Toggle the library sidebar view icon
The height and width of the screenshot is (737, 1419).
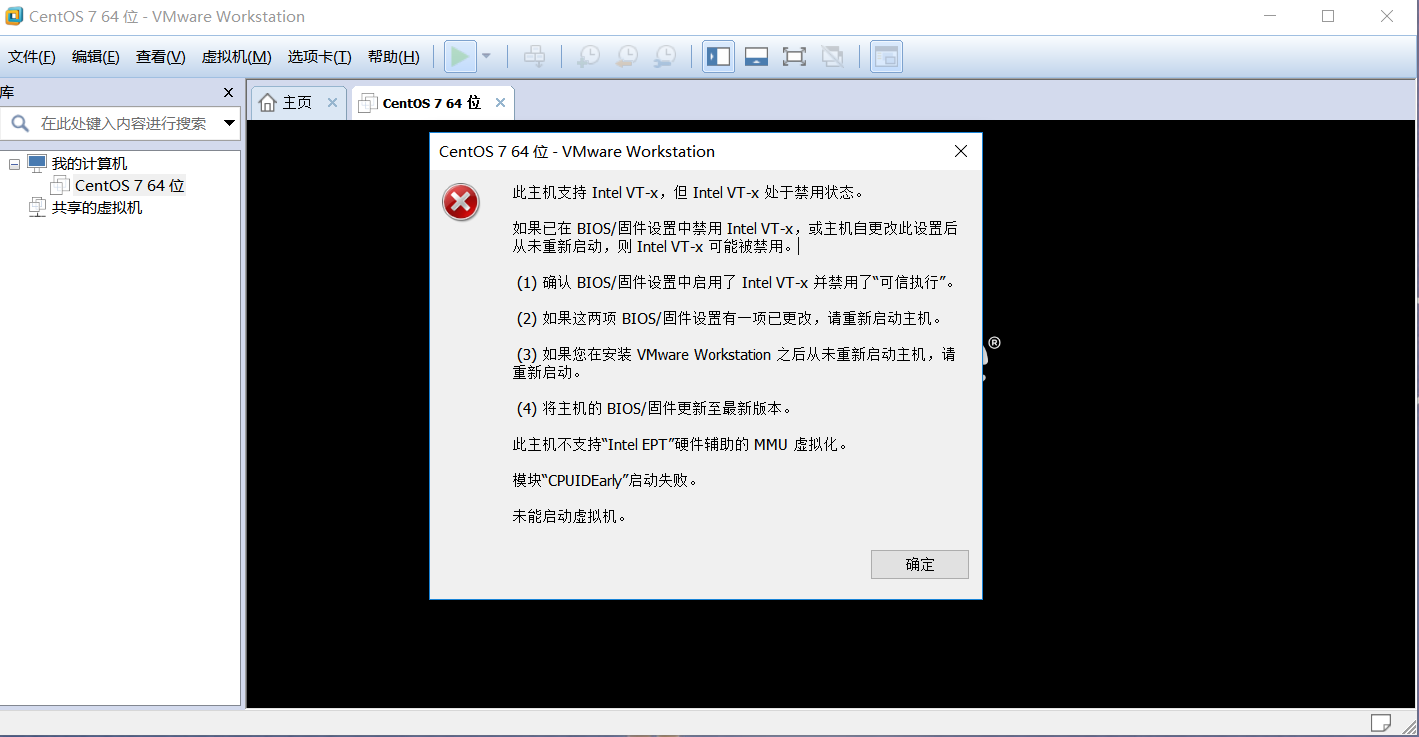[x=718, y=57]
